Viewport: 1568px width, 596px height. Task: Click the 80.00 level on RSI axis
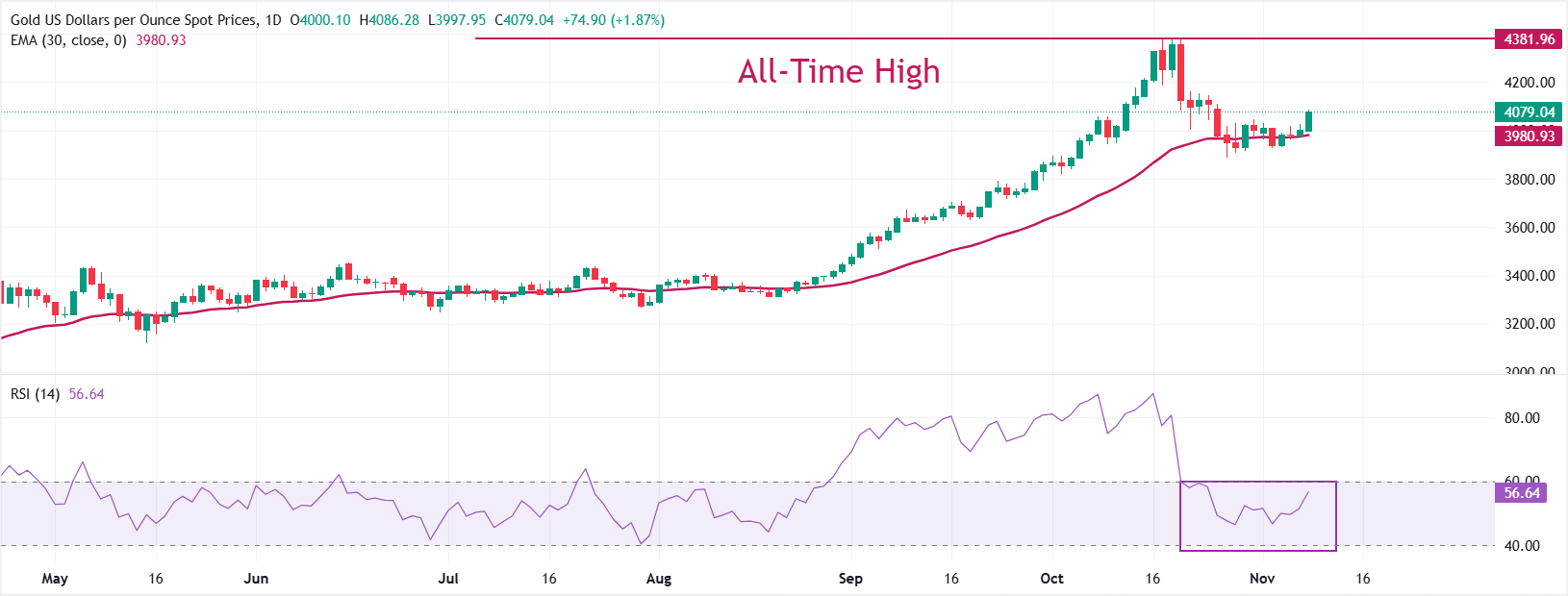1522,418
